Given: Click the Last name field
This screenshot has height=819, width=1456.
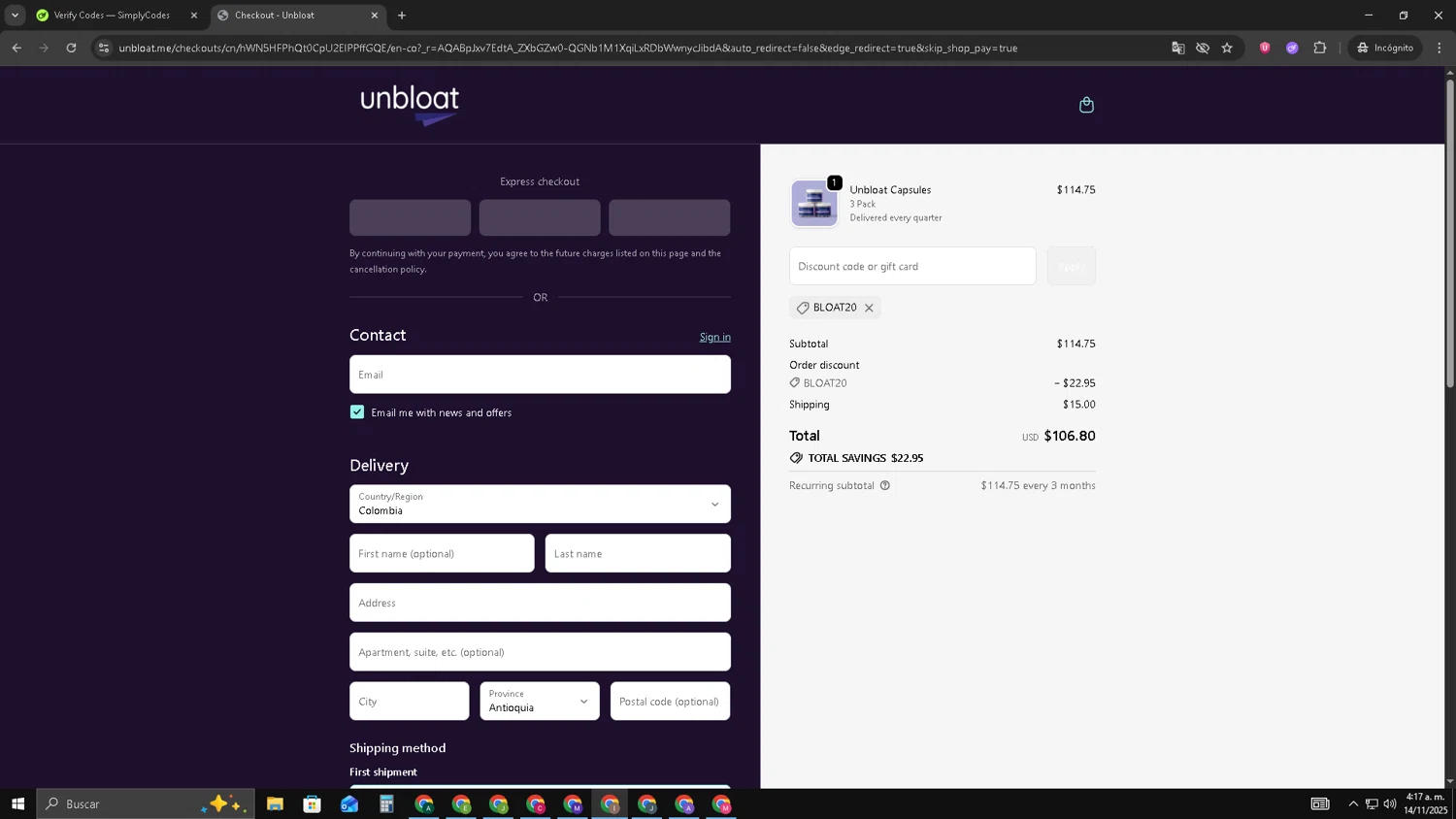Looking at the screenshot, I should pyautogui.click(x=638, y=553).
